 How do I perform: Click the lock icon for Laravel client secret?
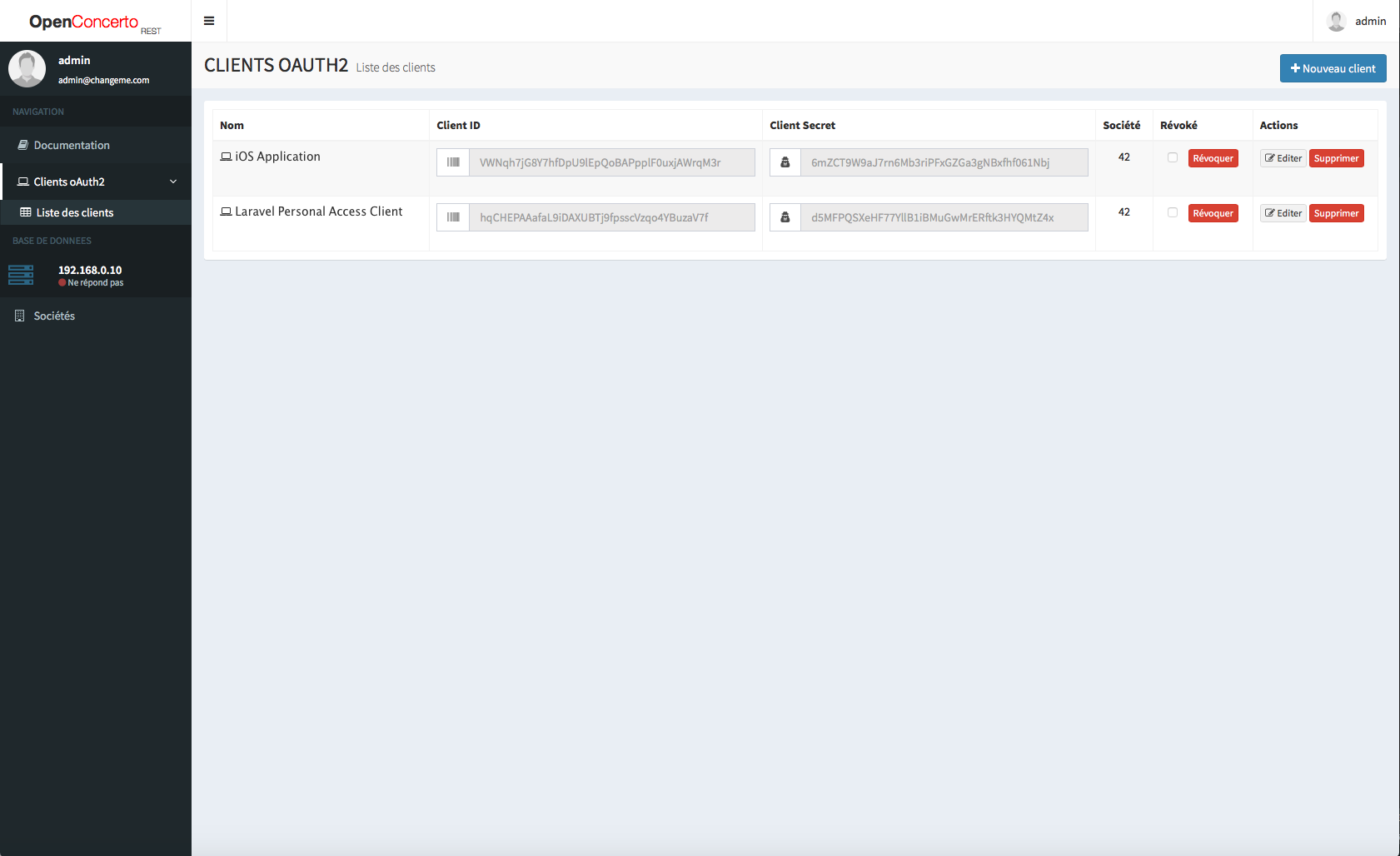(x=785, y=217)
